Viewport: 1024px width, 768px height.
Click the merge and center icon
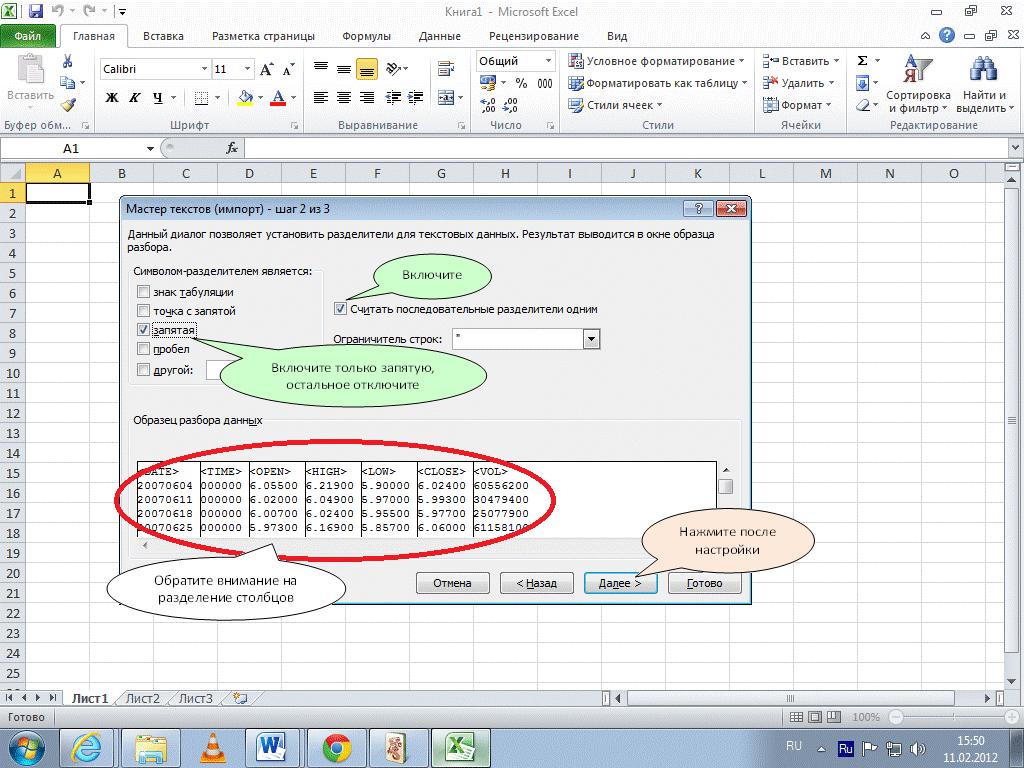[x=446, y=98]
